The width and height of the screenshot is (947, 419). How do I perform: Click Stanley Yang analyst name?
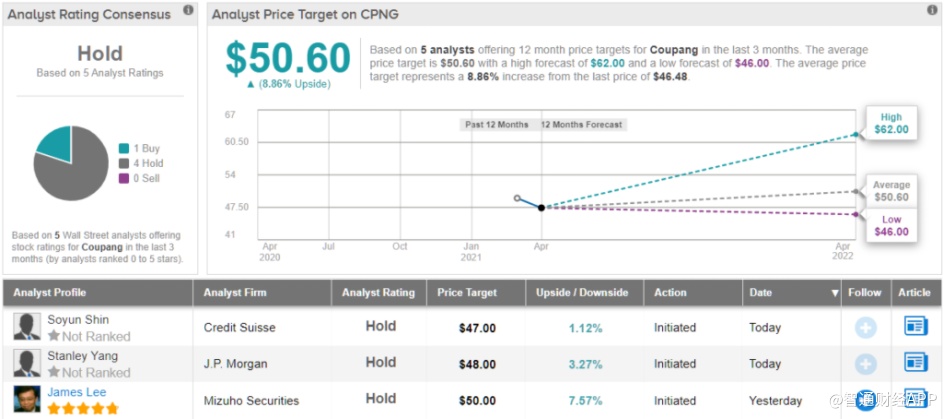tap(83, 356)
